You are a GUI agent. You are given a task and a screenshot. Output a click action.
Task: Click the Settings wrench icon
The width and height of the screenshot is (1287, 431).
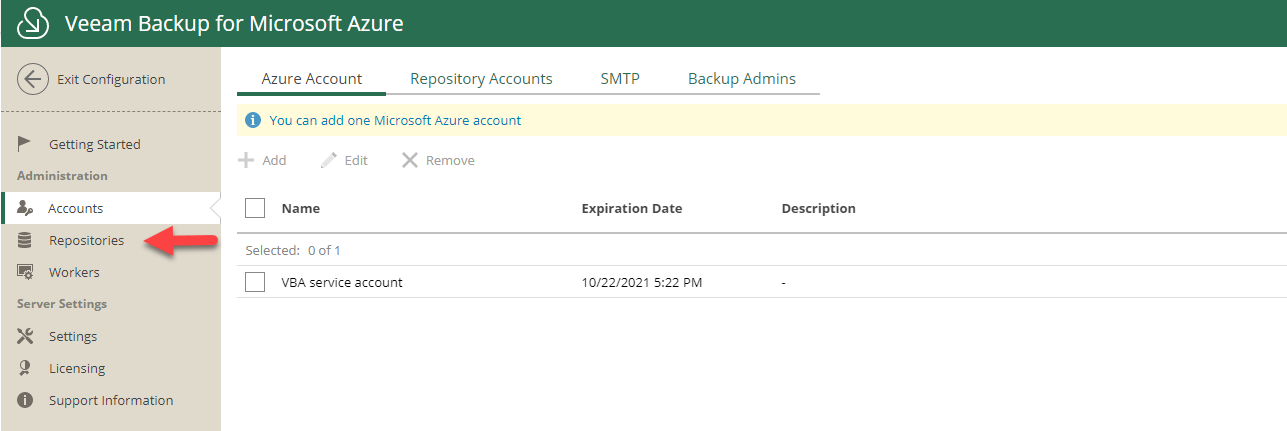coord(26,336)
